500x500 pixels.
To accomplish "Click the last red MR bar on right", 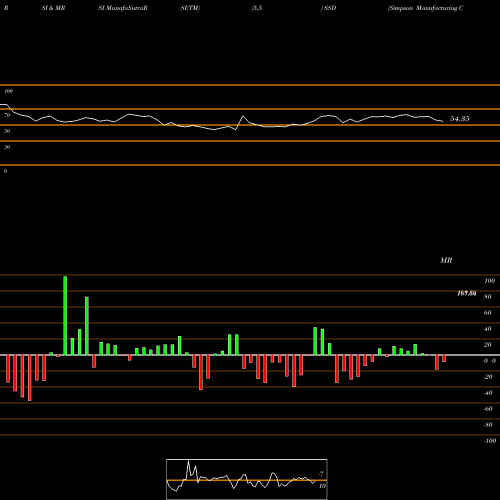I will point(444,358).
